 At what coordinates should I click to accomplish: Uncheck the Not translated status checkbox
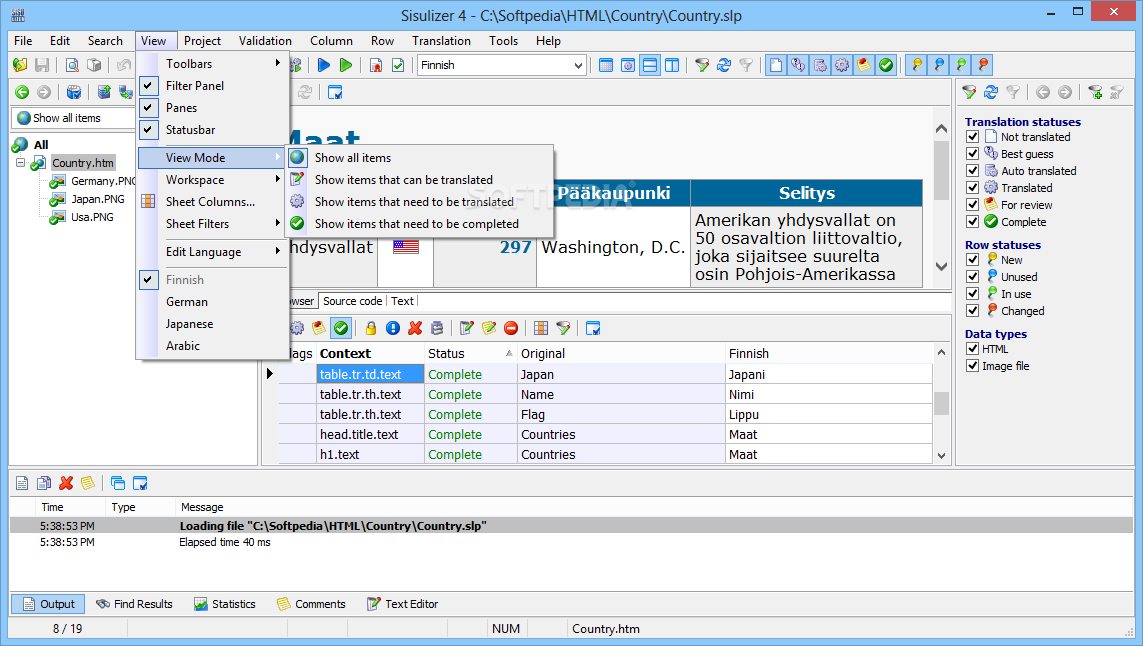(972, 136)
